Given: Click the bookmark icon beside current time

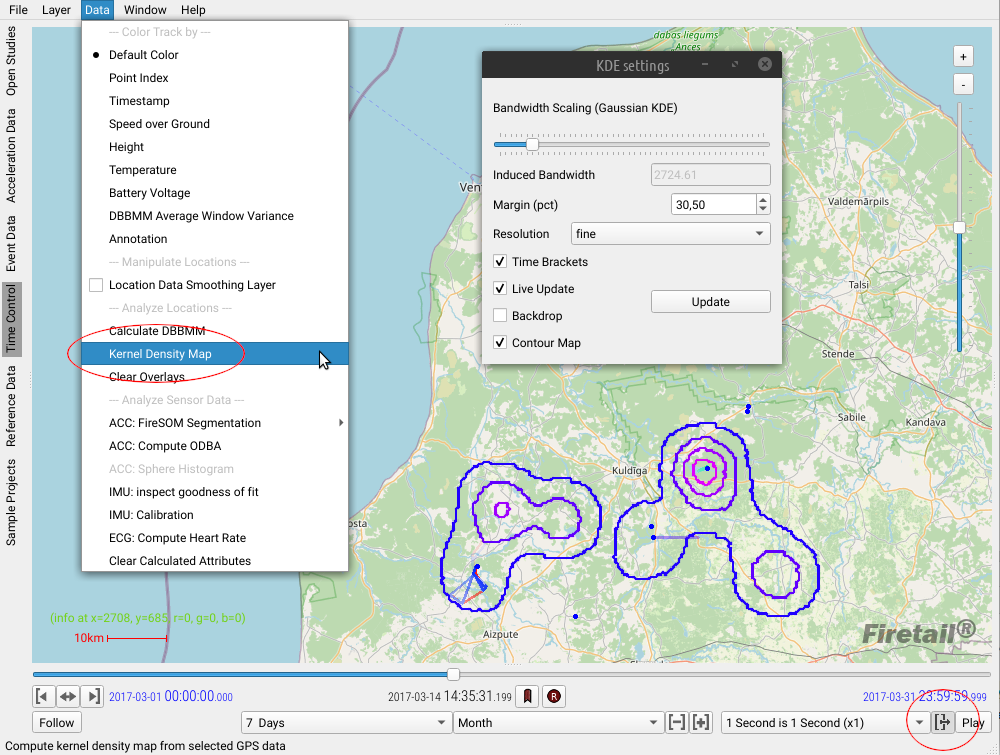Looking at the screenshot, I should (528, 696).
